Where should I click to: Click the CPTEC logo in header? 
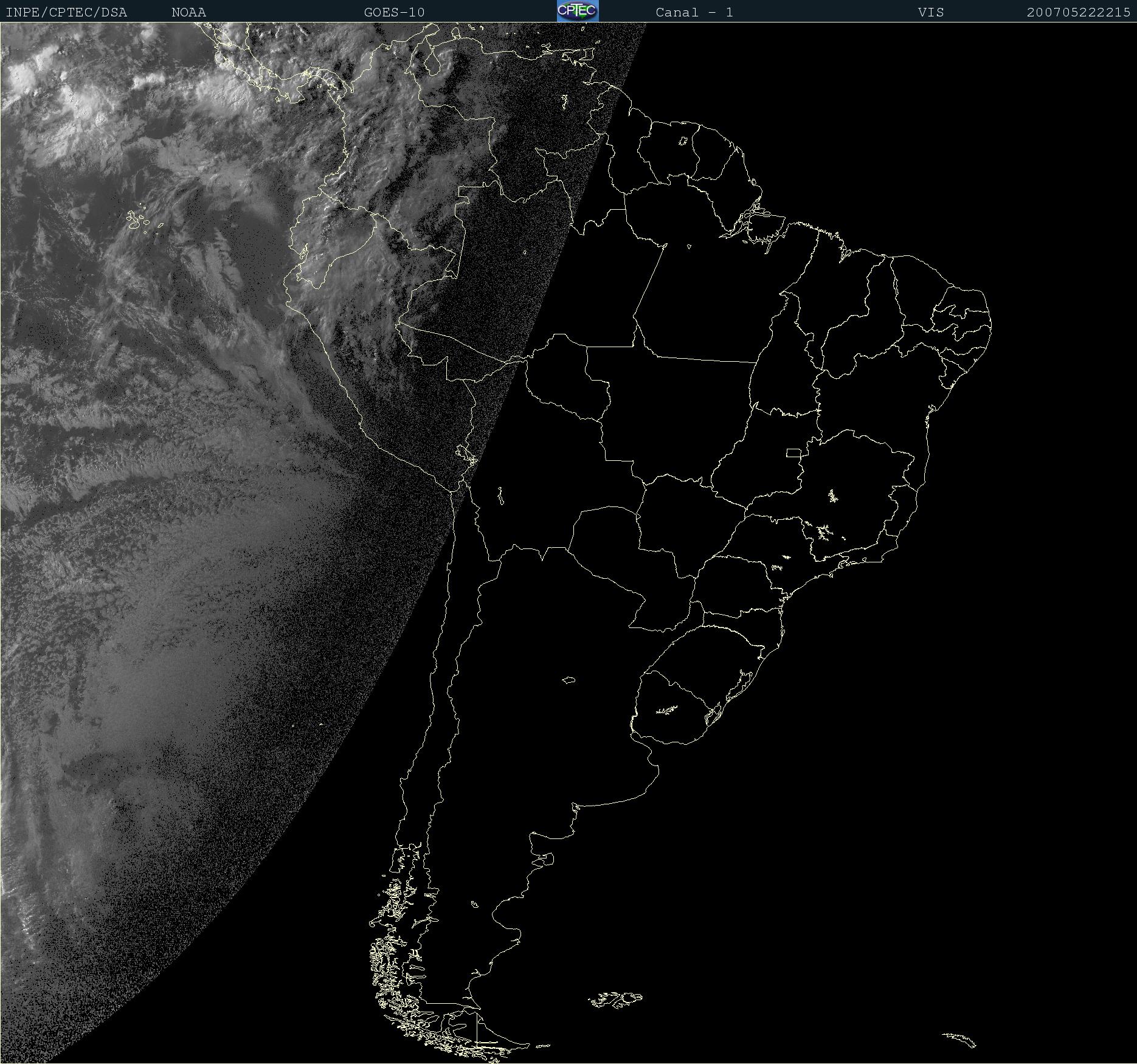coord(578,11)
